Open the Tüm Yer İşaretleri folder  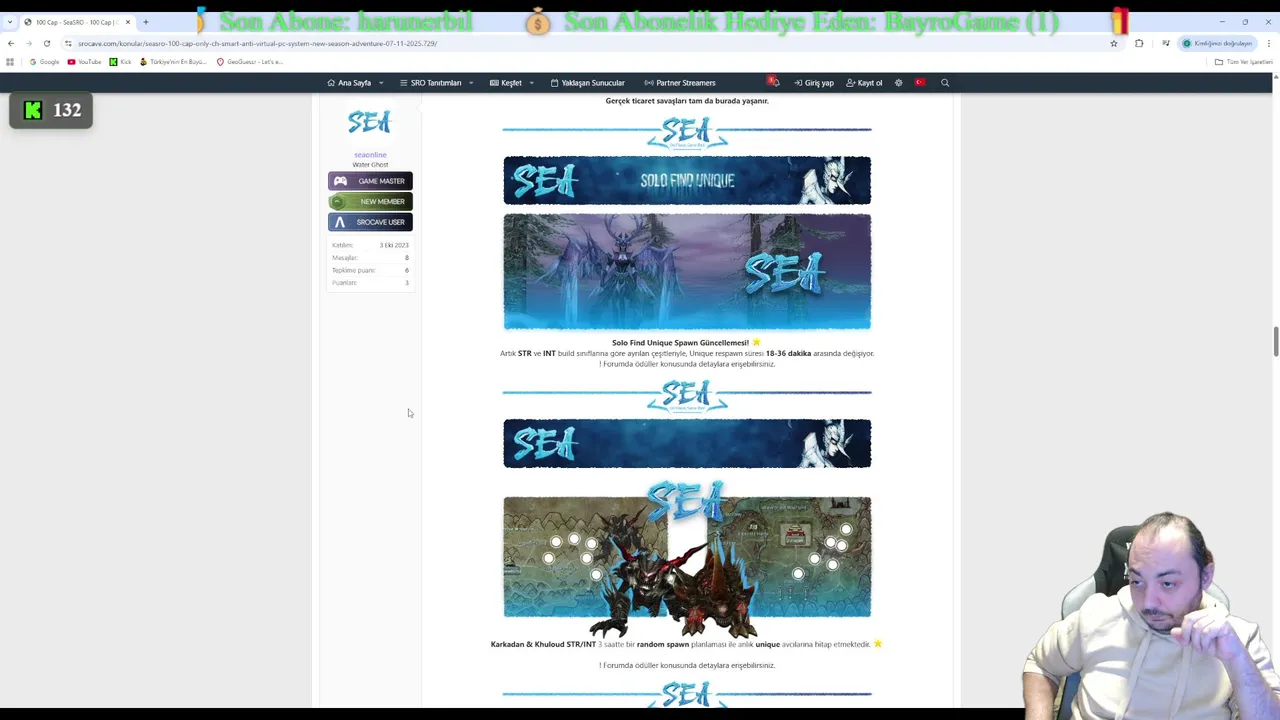1243,62
